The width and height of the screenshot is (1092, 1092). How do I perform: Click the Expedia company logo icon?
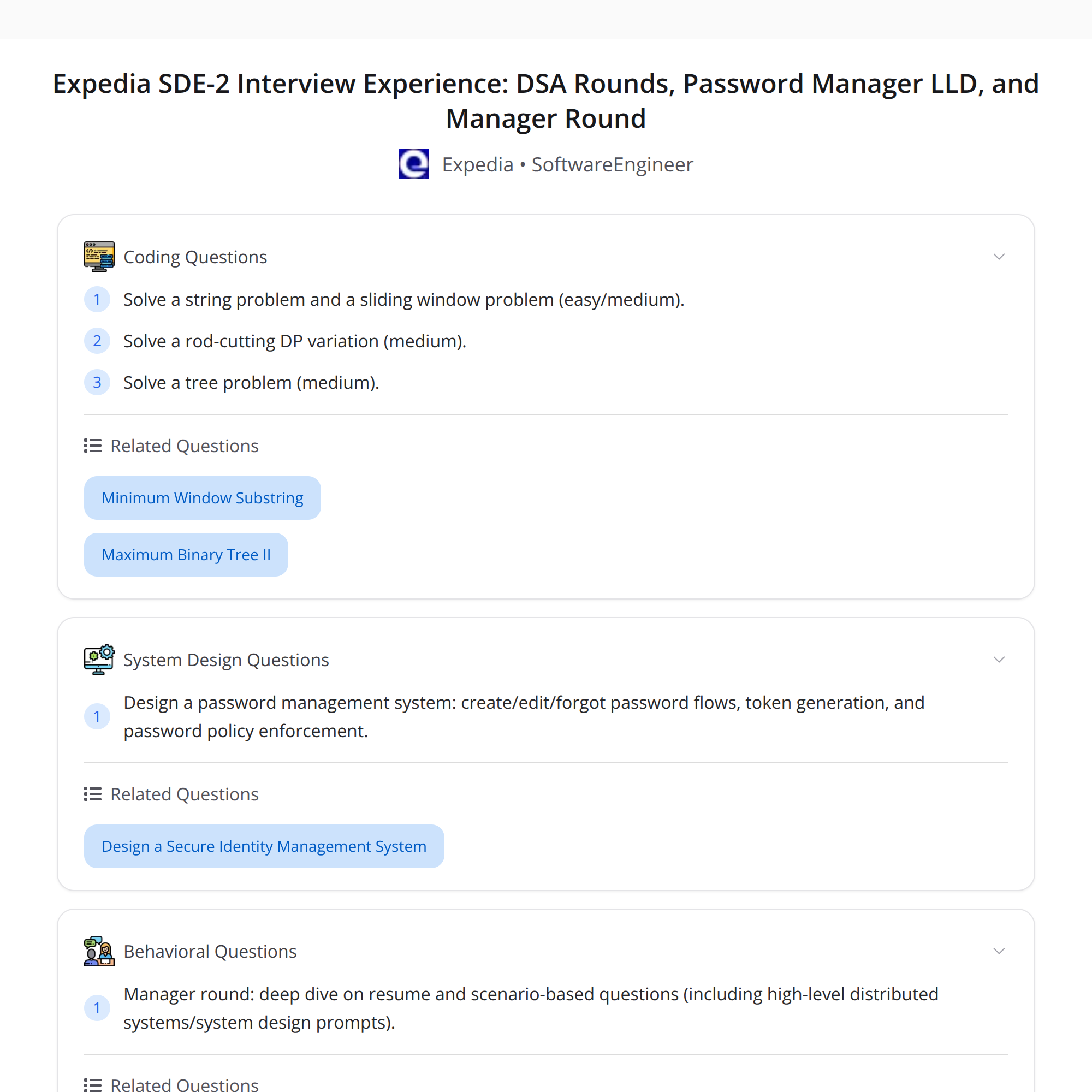click(x=413, y=164)
